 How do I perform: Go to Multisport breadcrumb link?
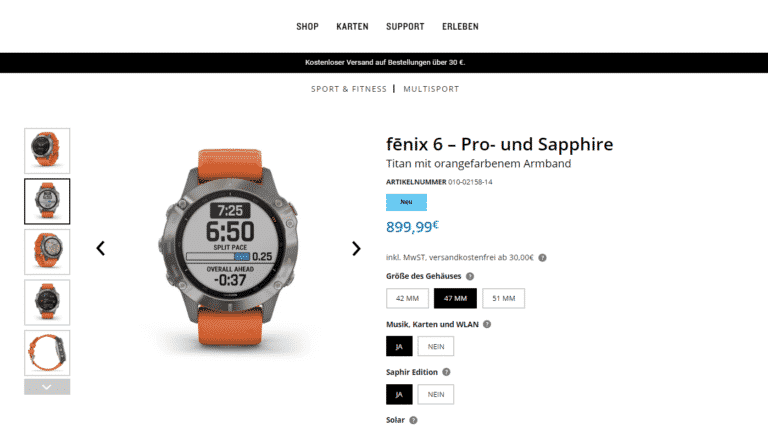pos(431,89)
